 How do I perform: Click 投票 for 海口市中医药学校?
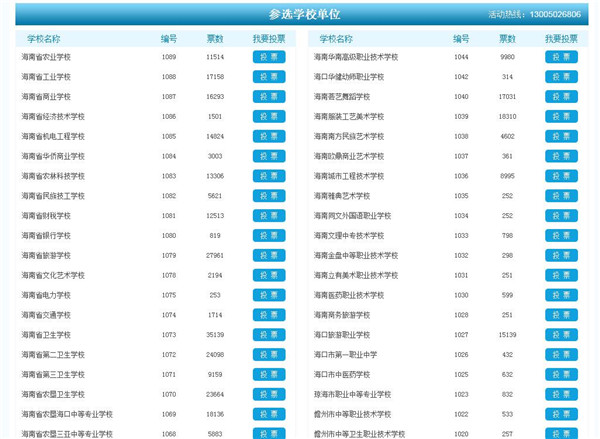[561, 374]
